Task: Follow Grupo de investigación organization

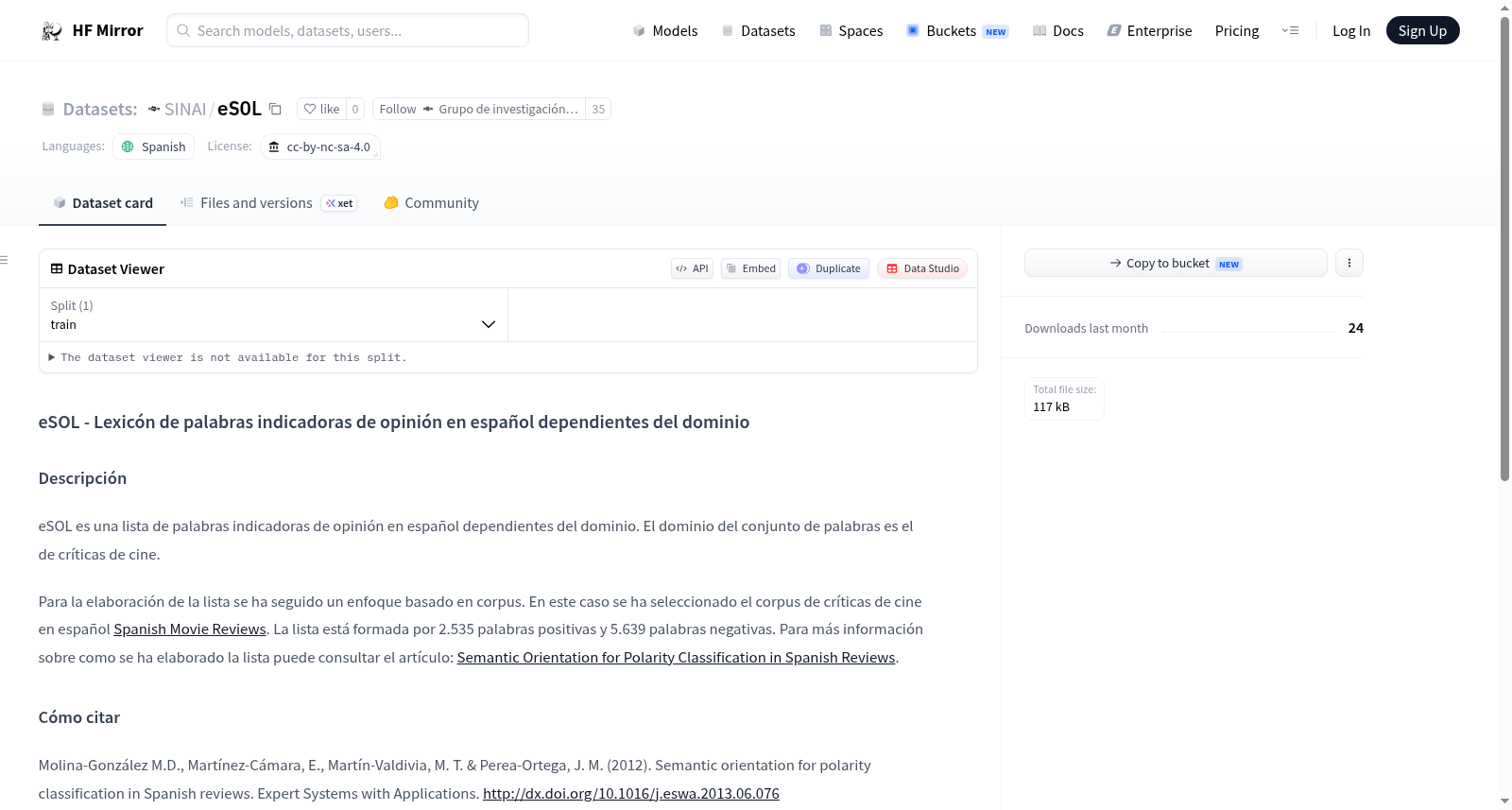Action: pyautogui.click(x=479, y=109)
